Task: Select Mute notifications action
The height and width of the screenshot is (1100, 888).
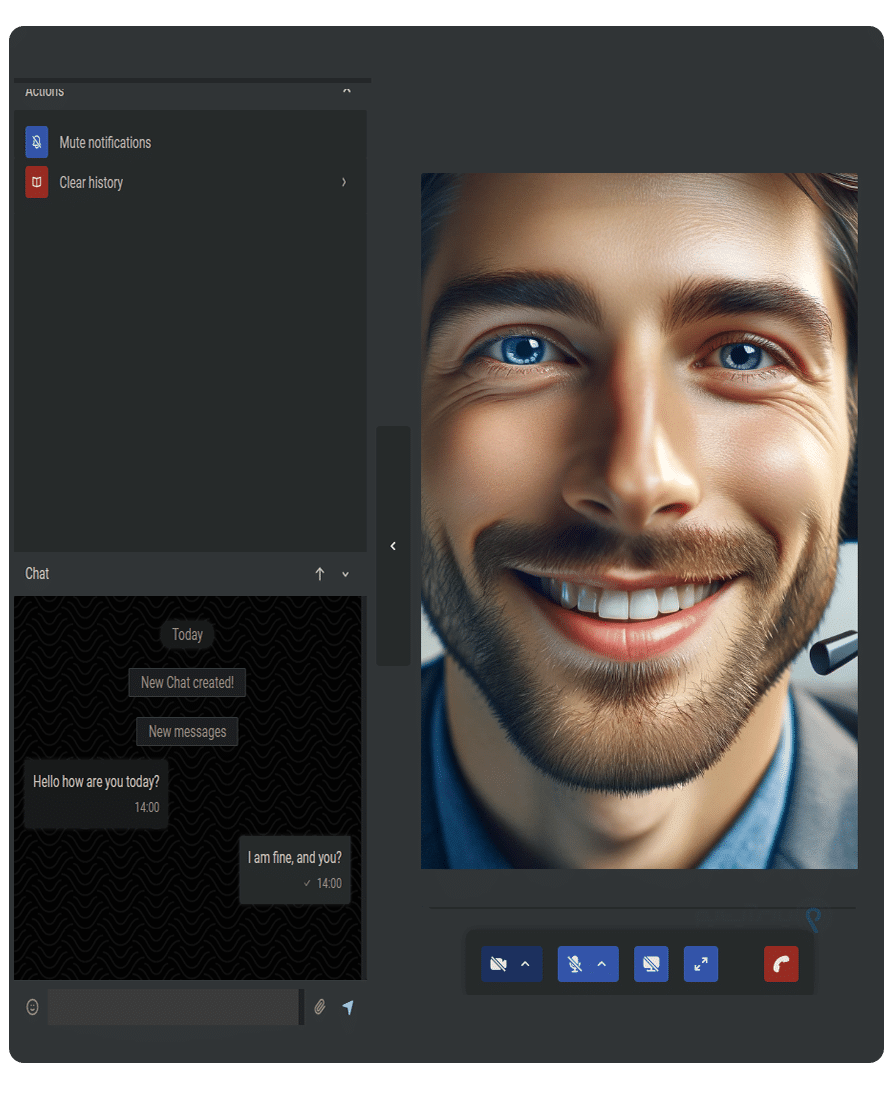Action: 105,142
